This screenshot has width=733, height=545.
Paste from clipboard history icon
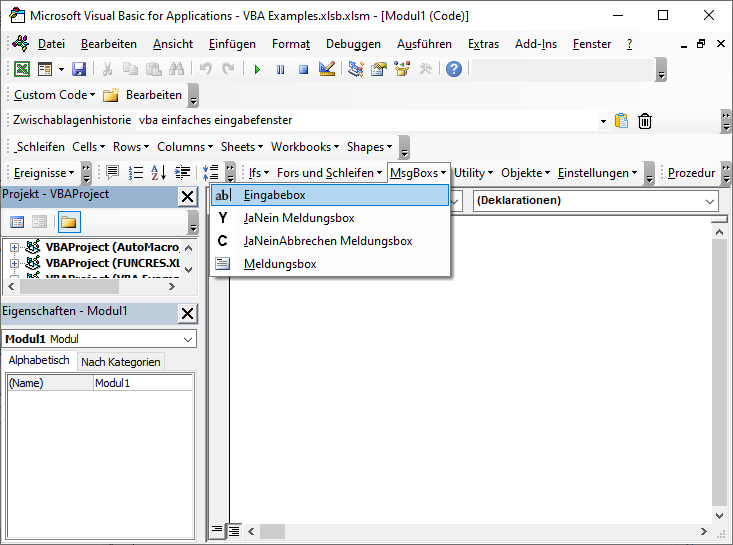pyautogui.click(x=621, y=121)
